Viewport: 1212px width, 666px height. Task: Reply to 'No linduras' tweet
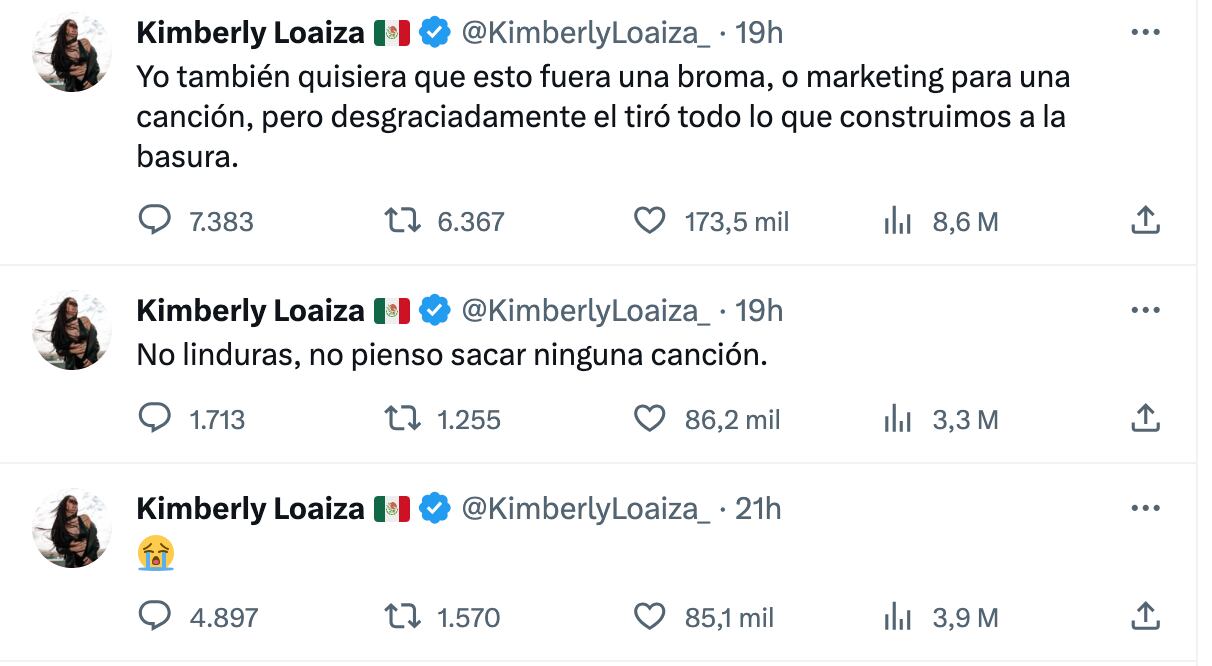[154, 418]
